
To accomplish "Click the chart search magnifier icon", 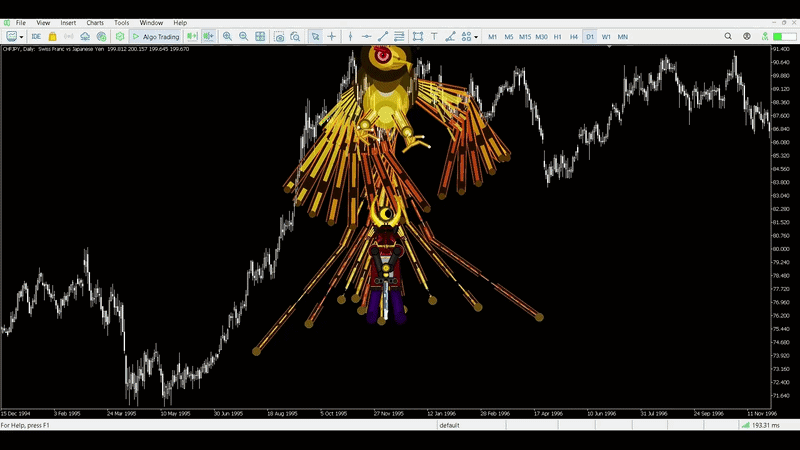I will [295, 37].
